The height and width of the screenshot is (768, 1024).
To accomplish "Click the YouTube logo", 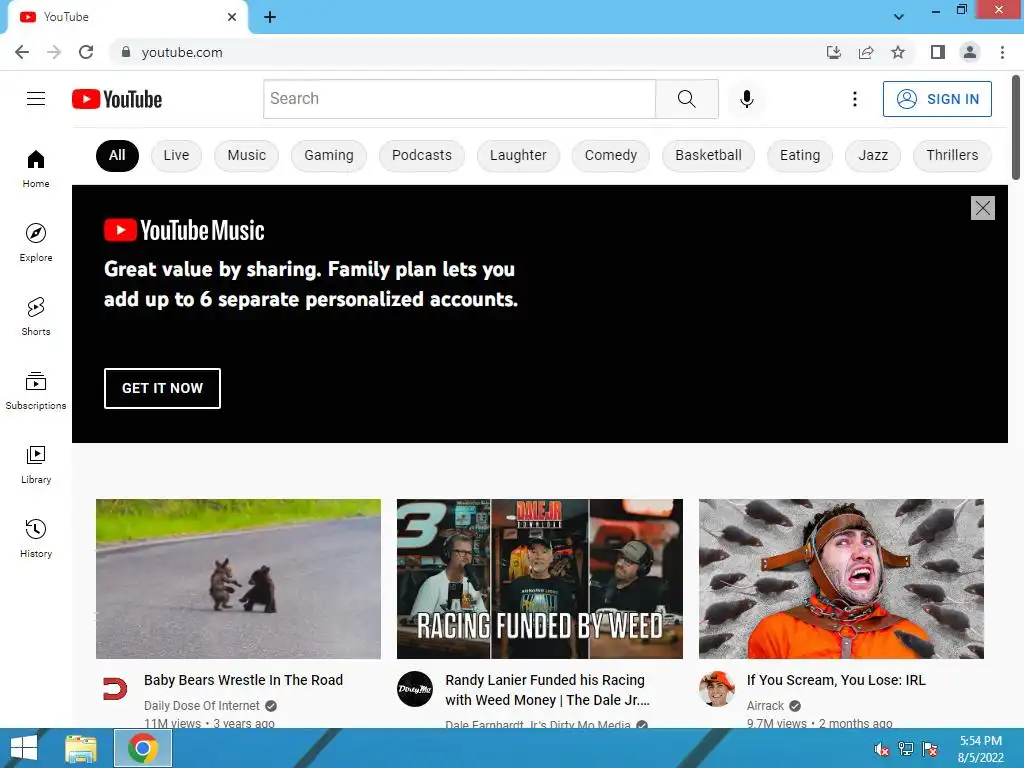I will pos(117,99).
